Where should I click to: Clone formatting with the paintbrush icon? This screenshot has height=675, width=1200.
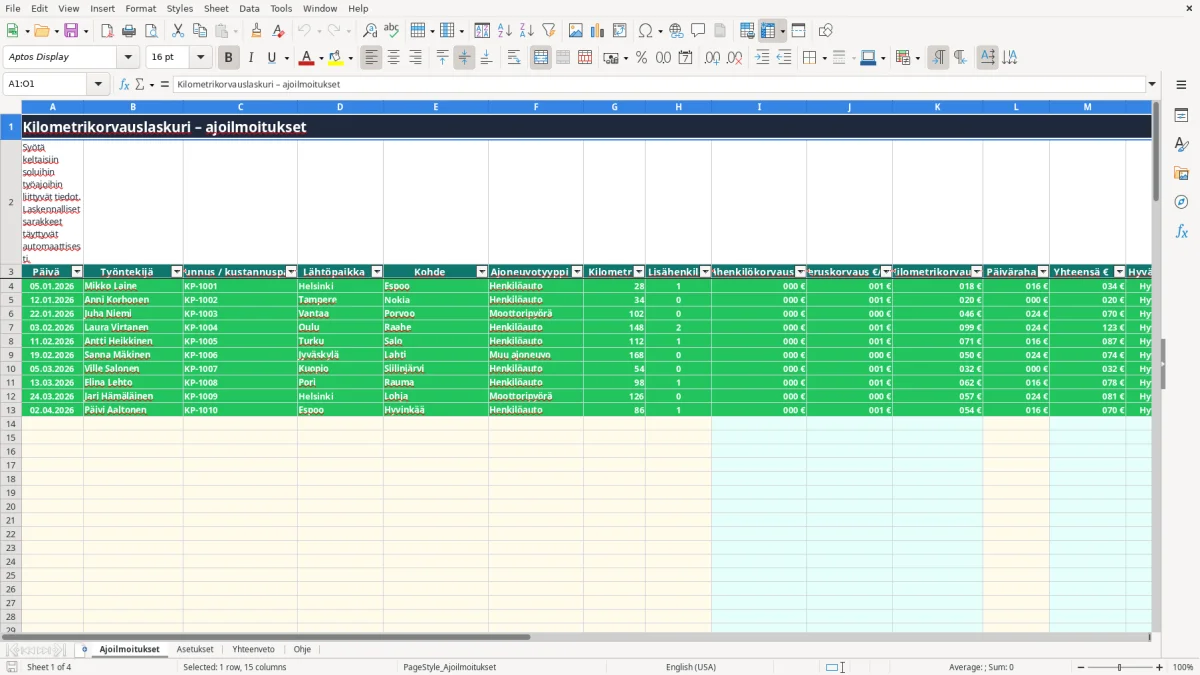tap(256, 31)
